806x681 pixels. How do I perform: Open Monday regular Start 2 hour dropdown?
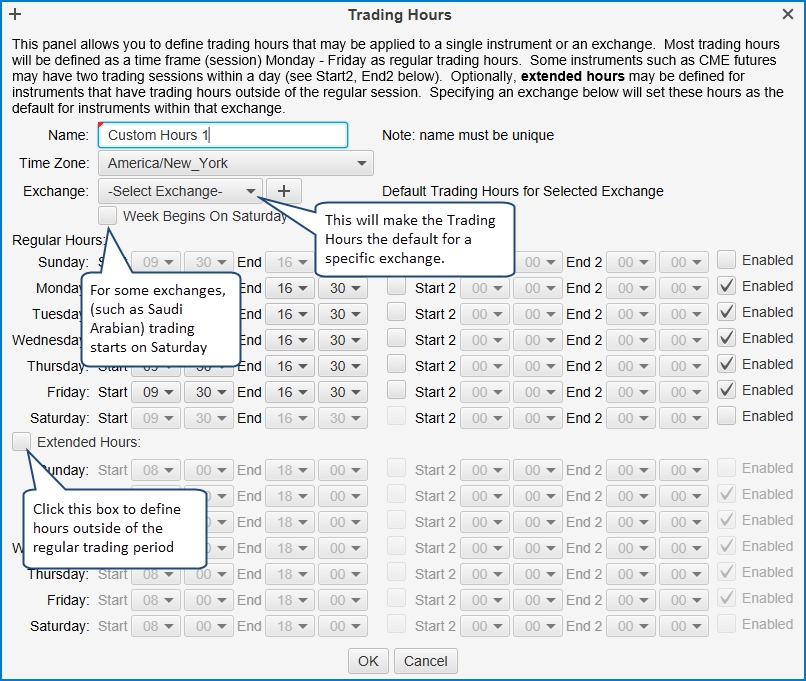pos(485,288)
